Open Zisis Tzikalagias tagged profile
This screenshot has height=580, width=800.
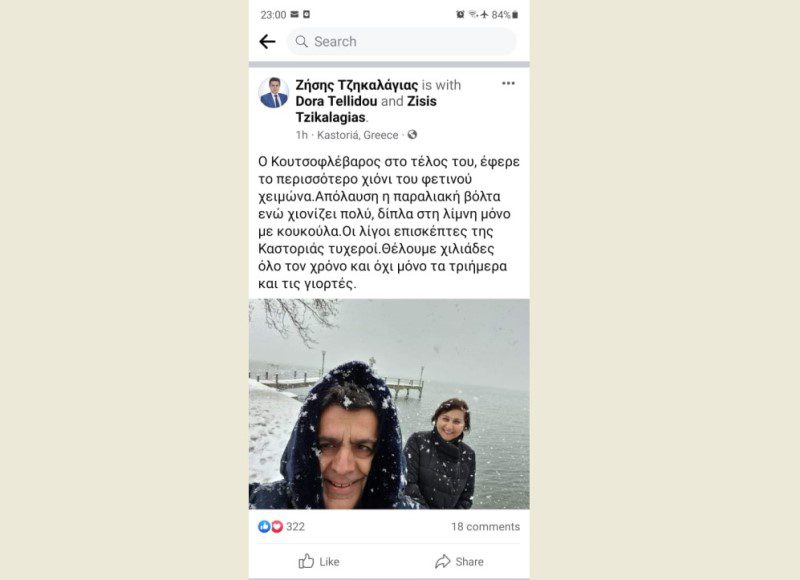[366, 109]
